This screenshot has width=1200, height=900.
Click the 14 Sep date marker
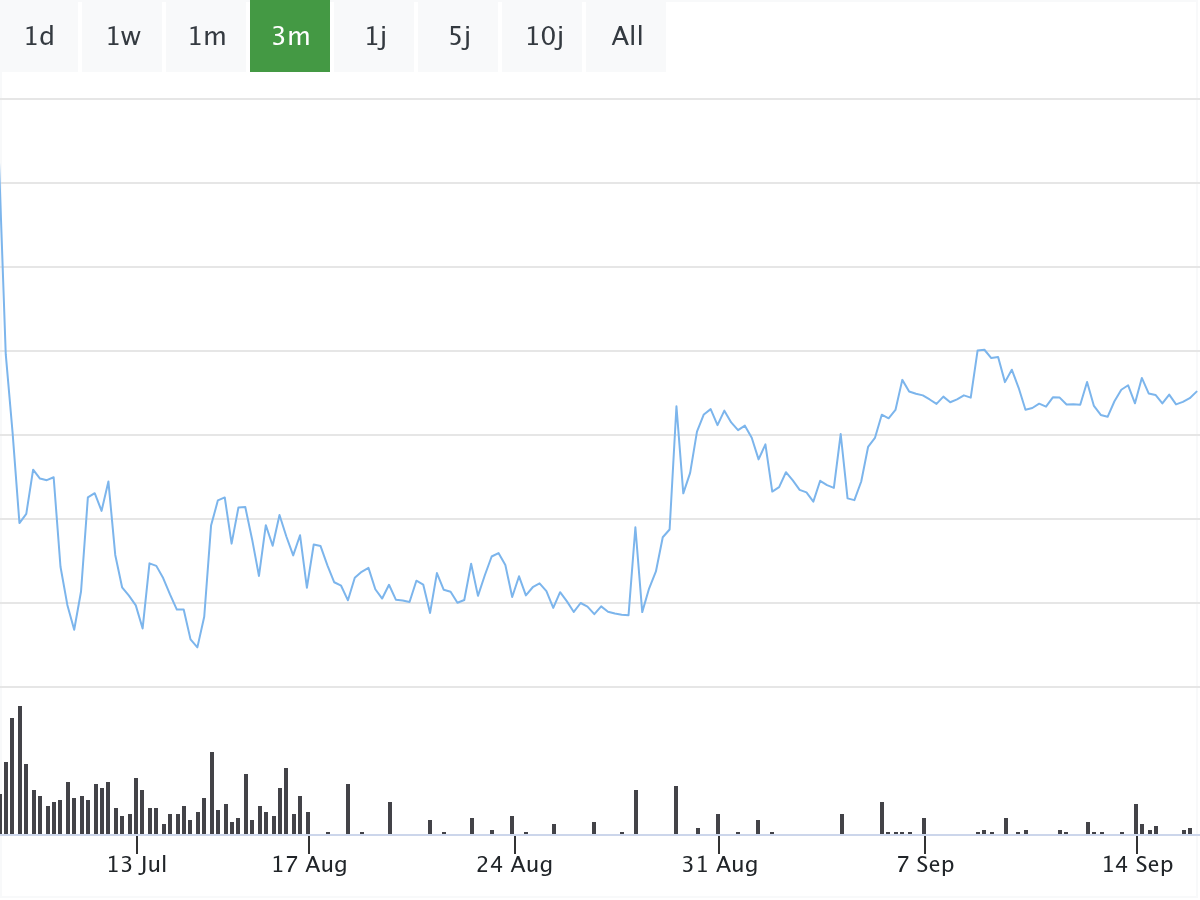(1137, 865)
